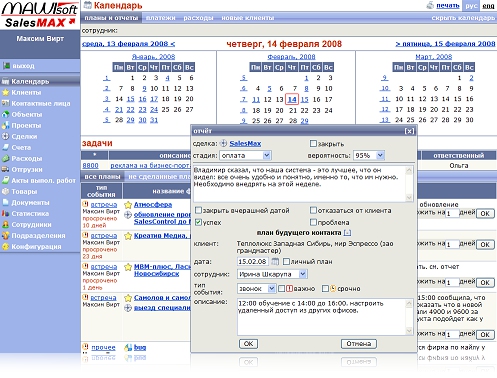Switch language to eng
This screenshot has width=497, height=378.
coord(488,6)
